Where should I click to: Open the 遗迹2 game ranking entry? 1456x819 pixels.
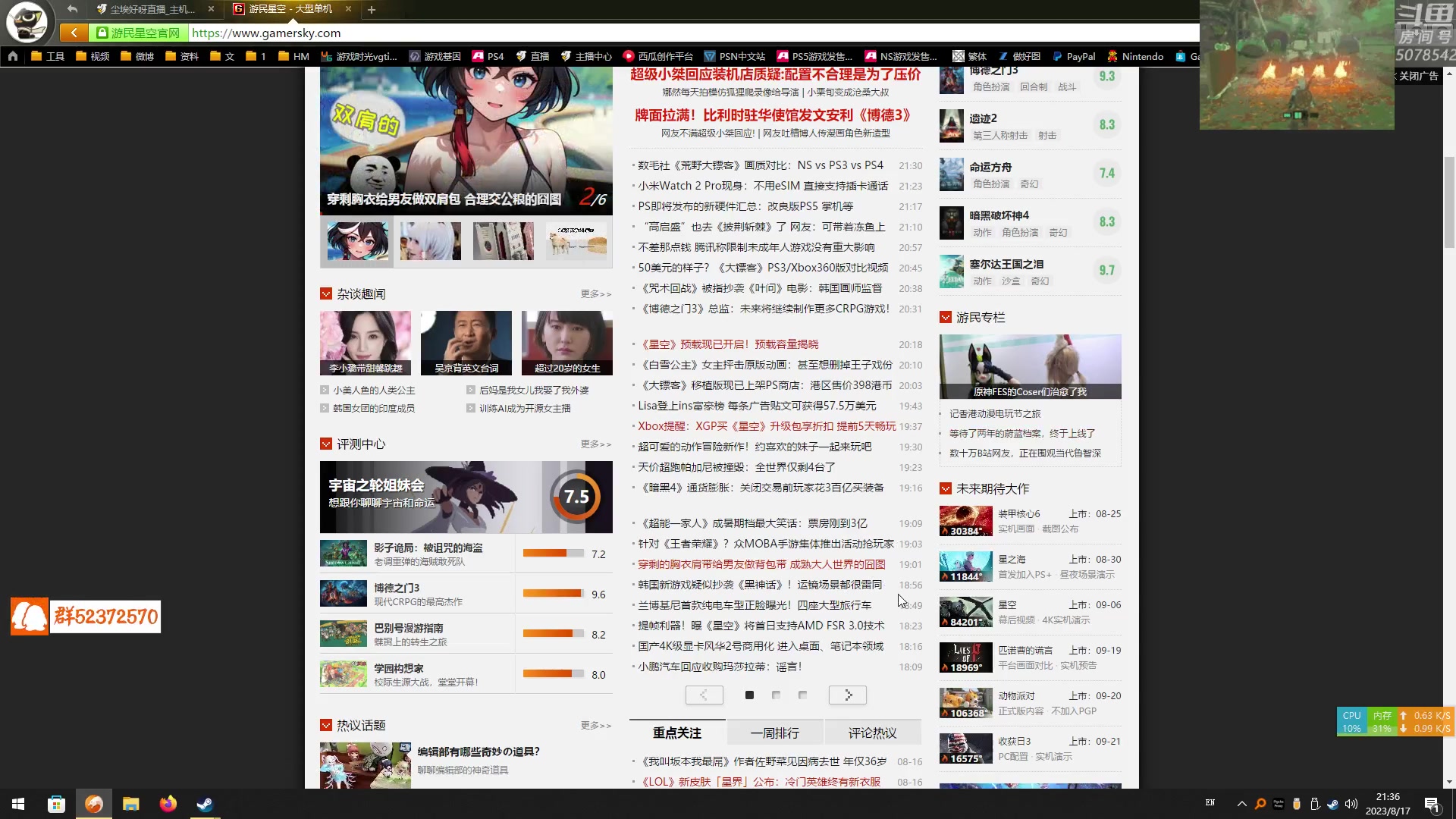coord(1030,126)
